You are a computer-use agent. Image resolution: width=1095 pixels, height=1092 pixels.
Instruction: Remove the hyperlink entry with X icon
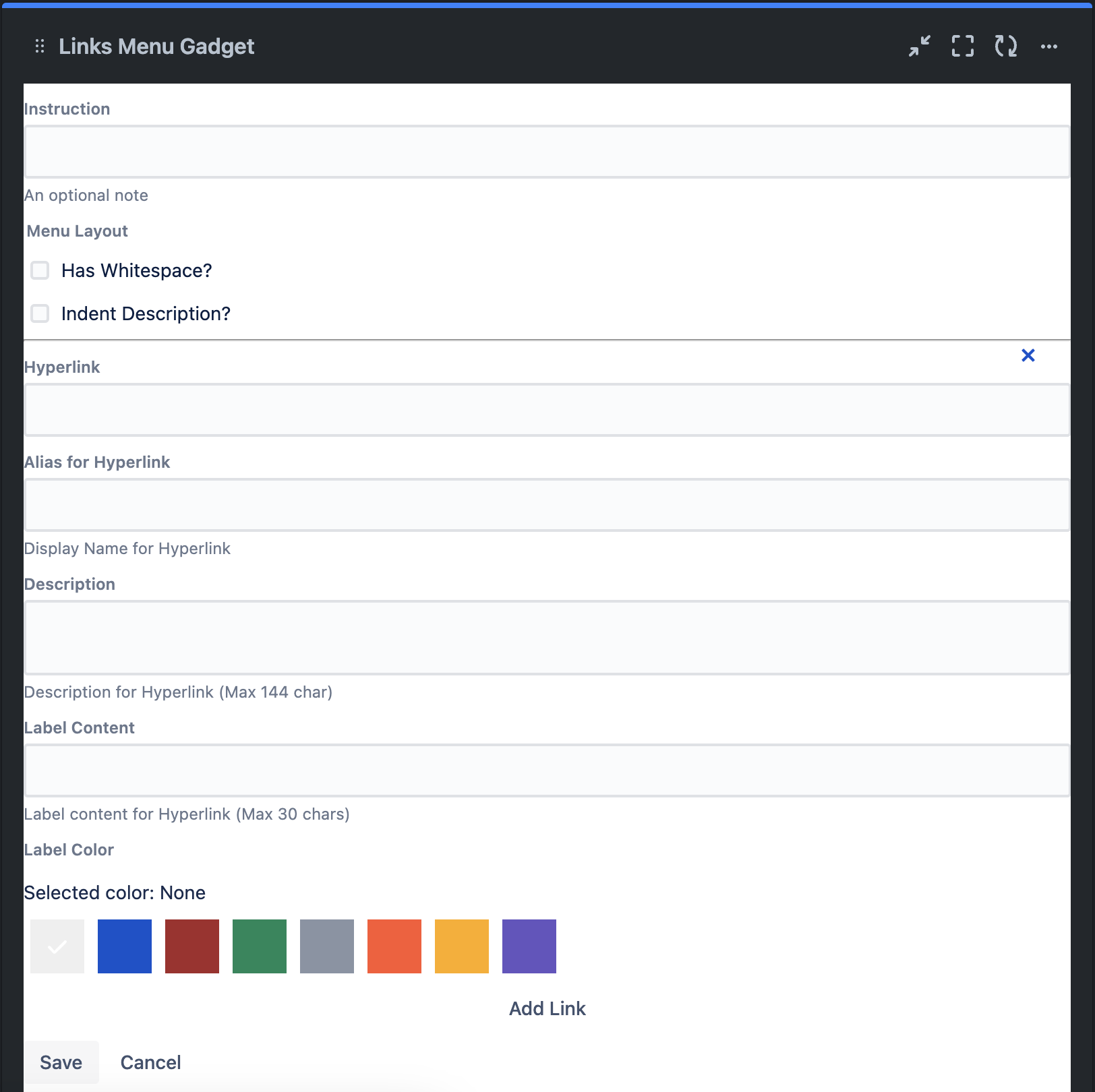[x=1028, y=355]
